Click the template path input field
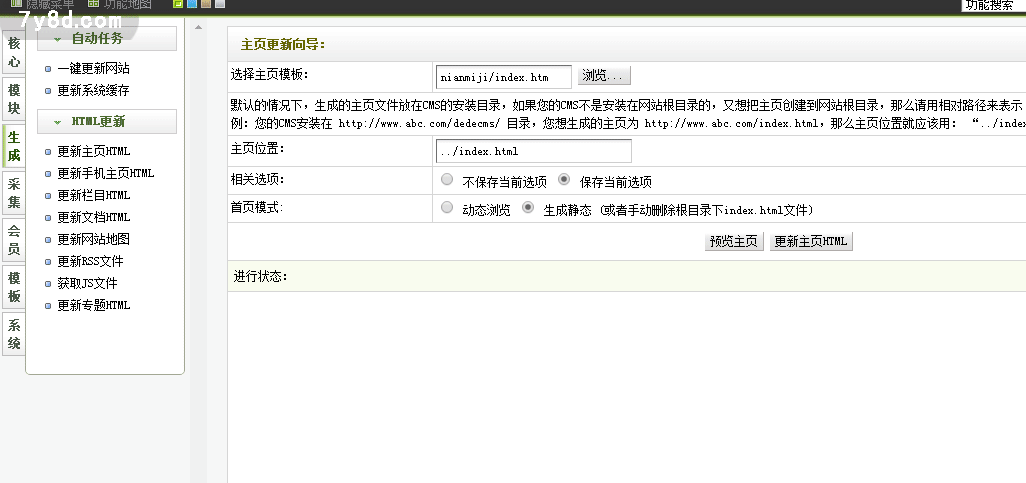The height and width of the screenshot is (483, 1026). click(504, 77)
